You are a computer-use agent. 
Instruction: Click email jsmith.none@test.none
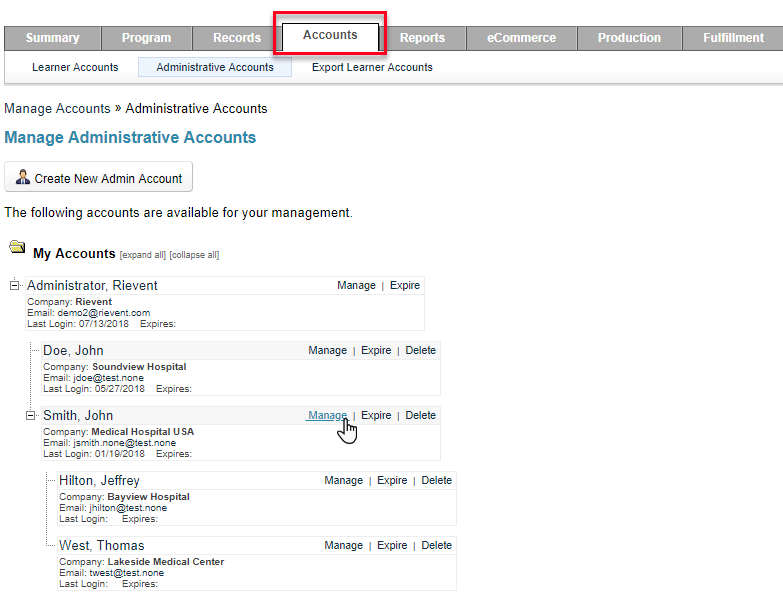coord(124,443)
